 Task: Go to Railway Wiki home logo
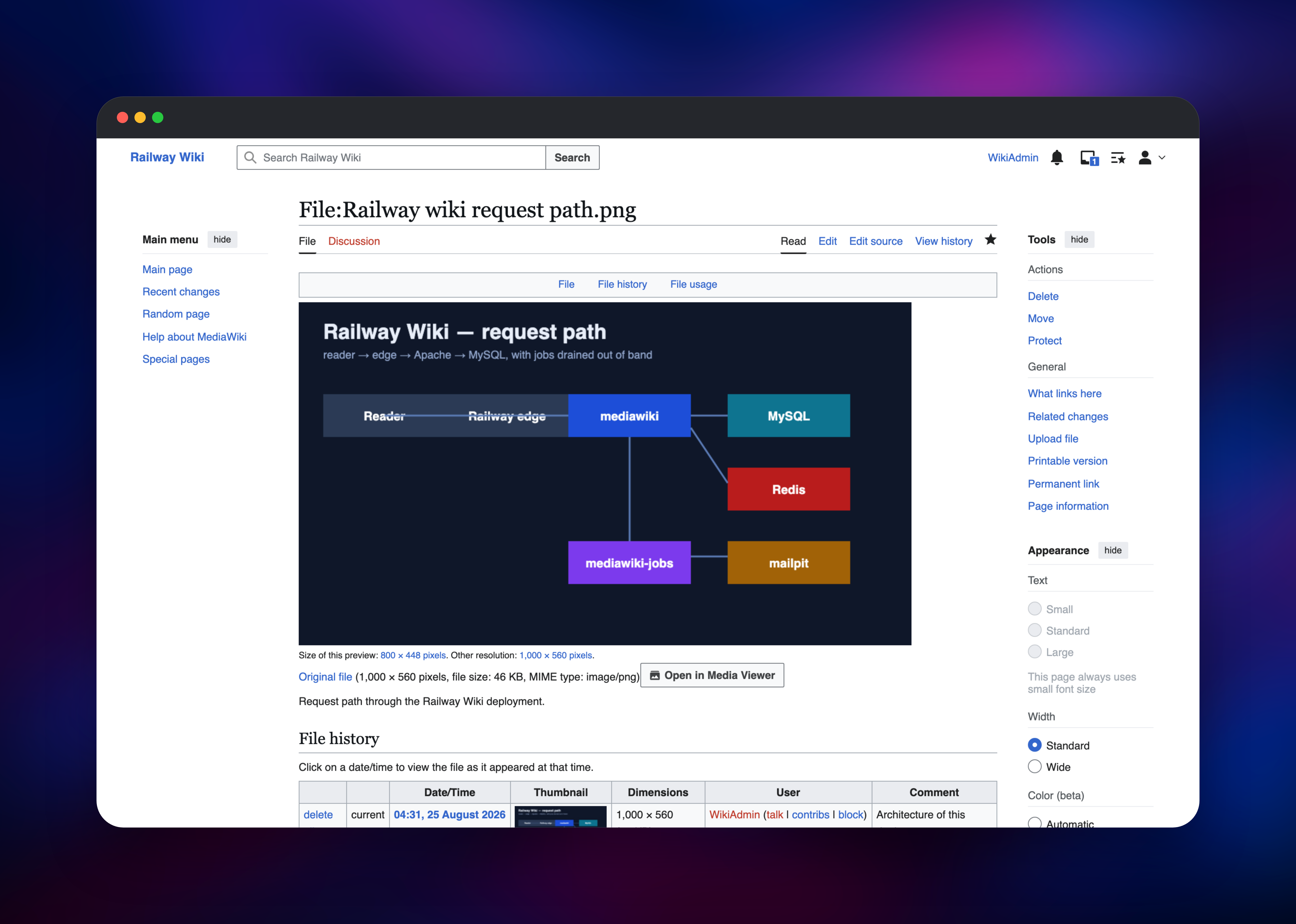click(x=167, y=158)
